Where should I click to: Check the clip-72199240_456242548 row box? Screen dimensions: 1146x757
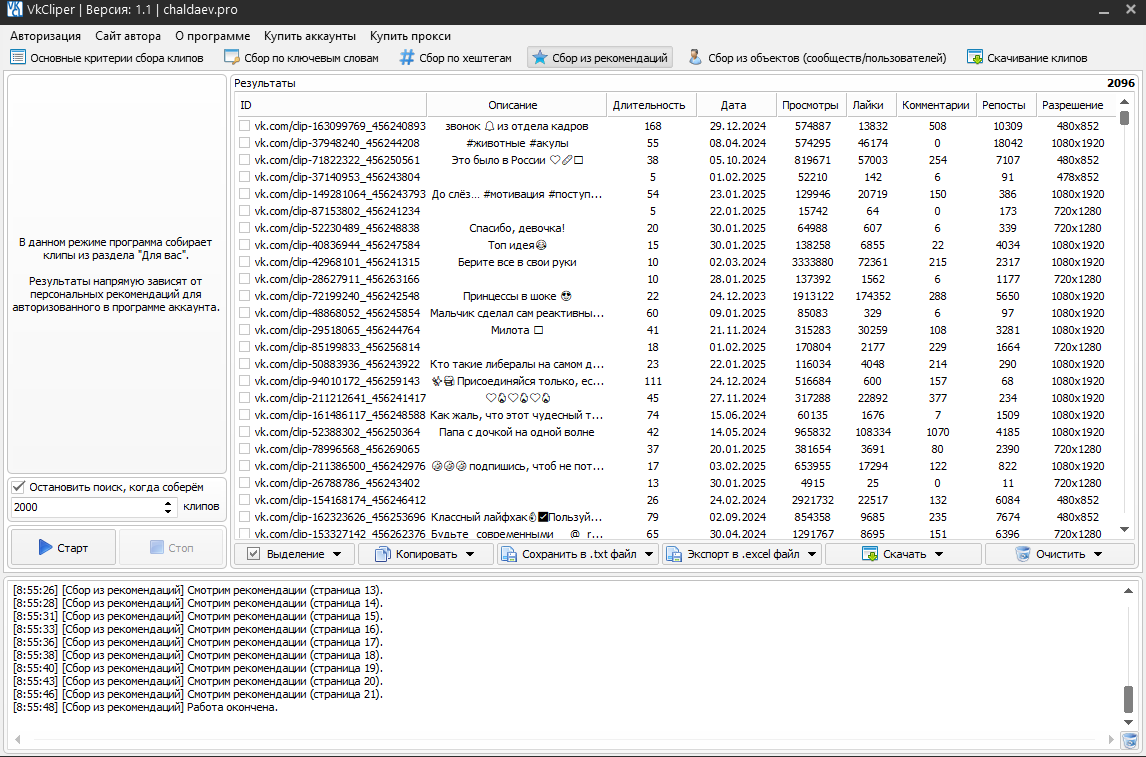coord(245,296)
